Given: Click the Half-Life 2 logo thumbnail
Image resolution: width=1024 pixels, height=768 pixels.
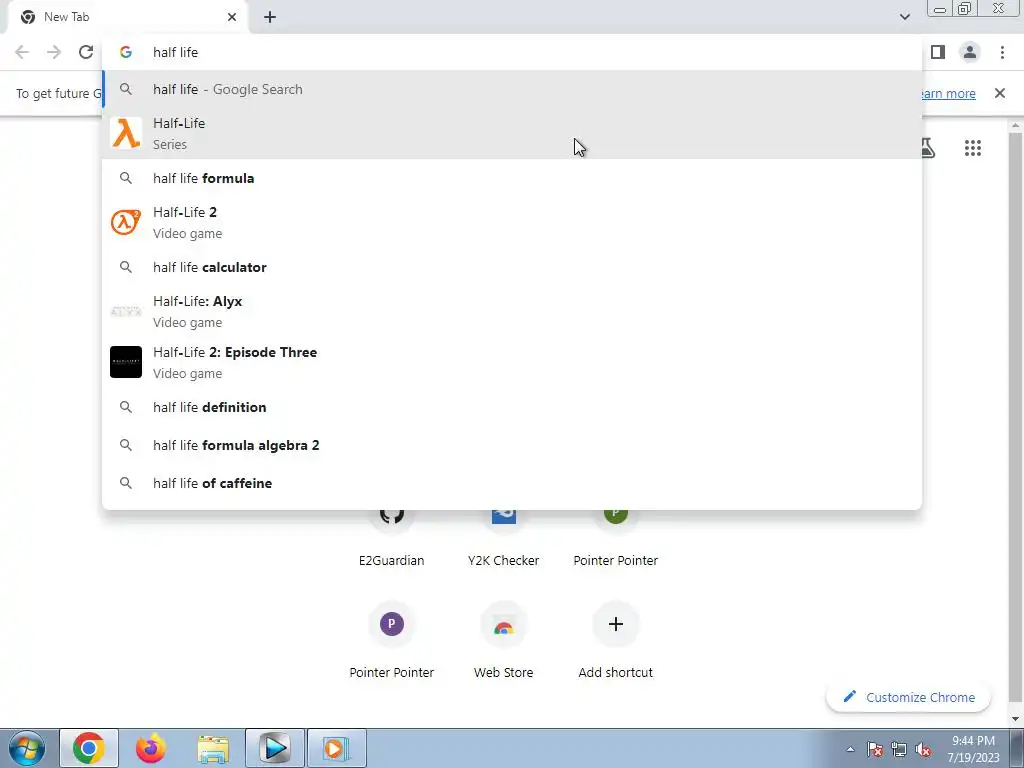Looking at the screenshot, I should click(126, 222).
